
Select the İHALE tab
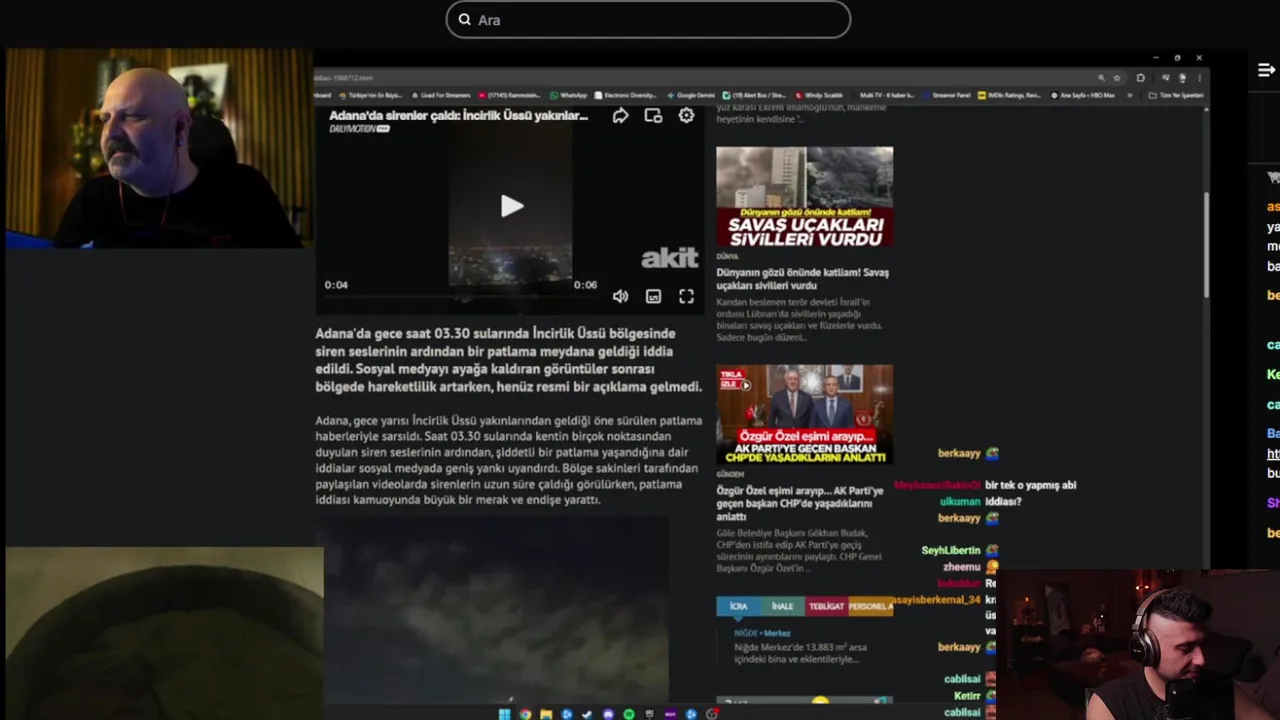(782, 606)
